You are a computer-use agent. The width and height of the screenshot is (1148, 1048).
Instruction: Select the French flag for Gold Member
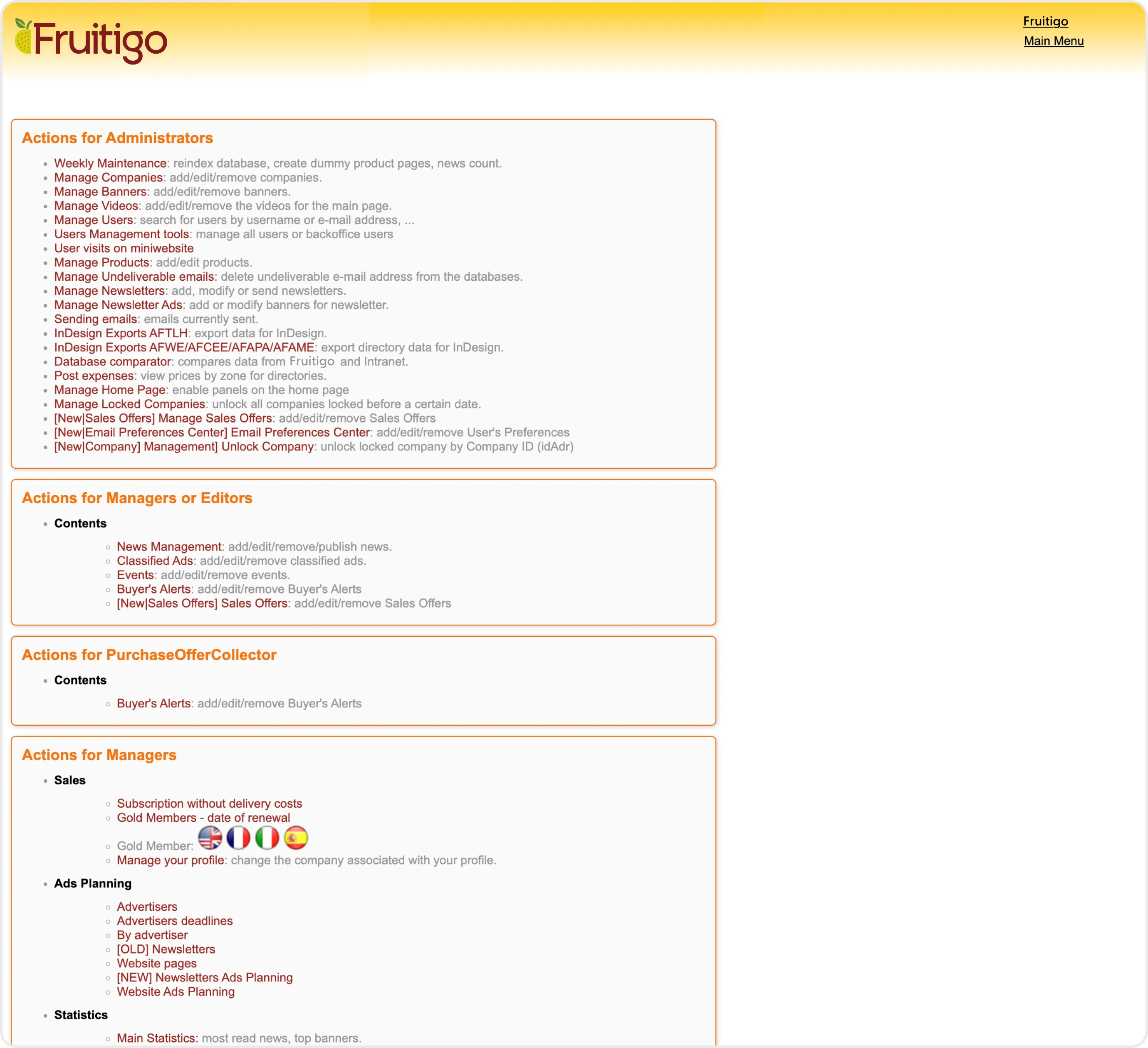click(239, 838)
